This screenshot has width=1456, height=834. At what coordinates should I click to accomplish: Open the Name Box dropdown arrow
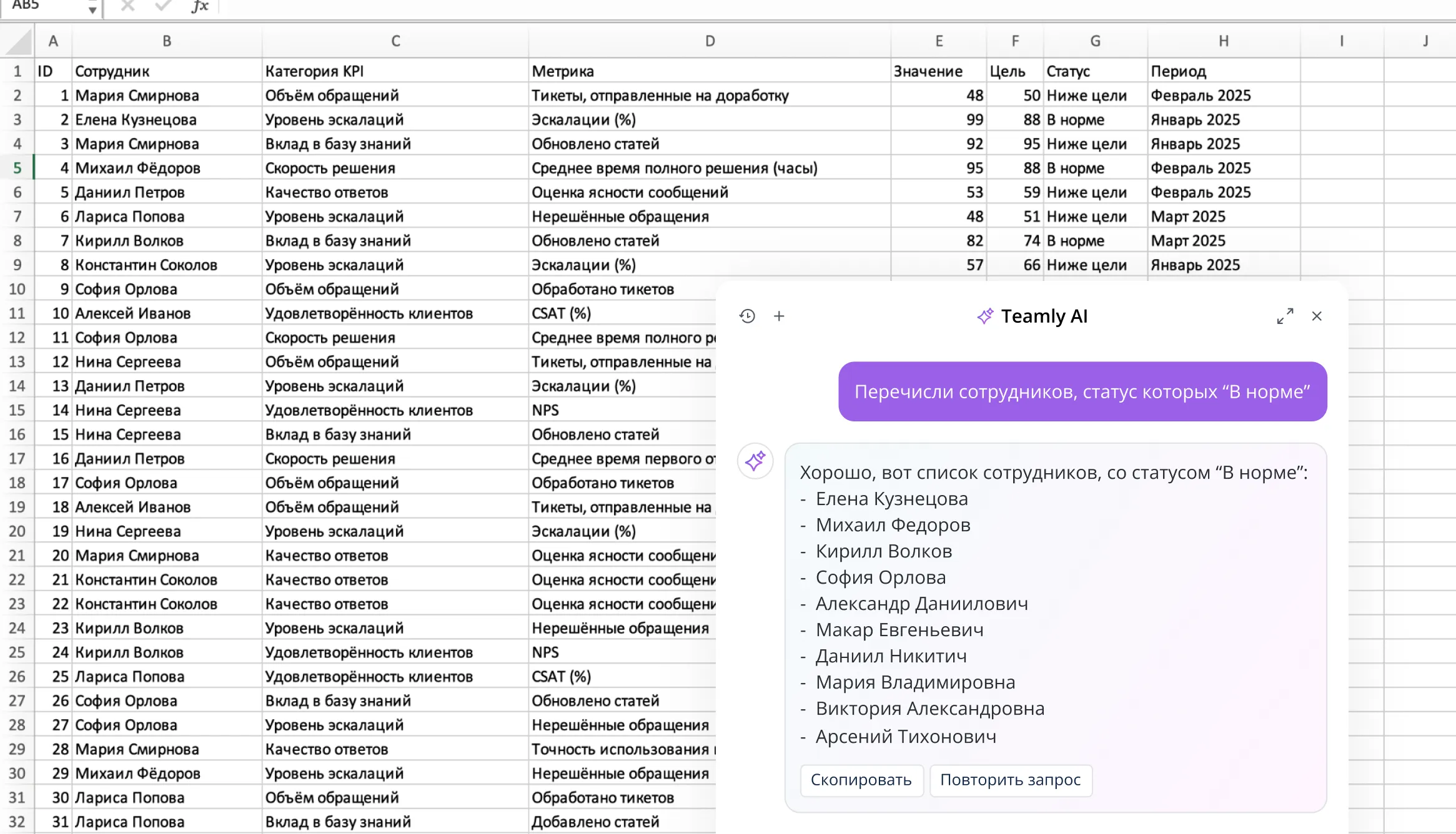[x=92, y=9]
